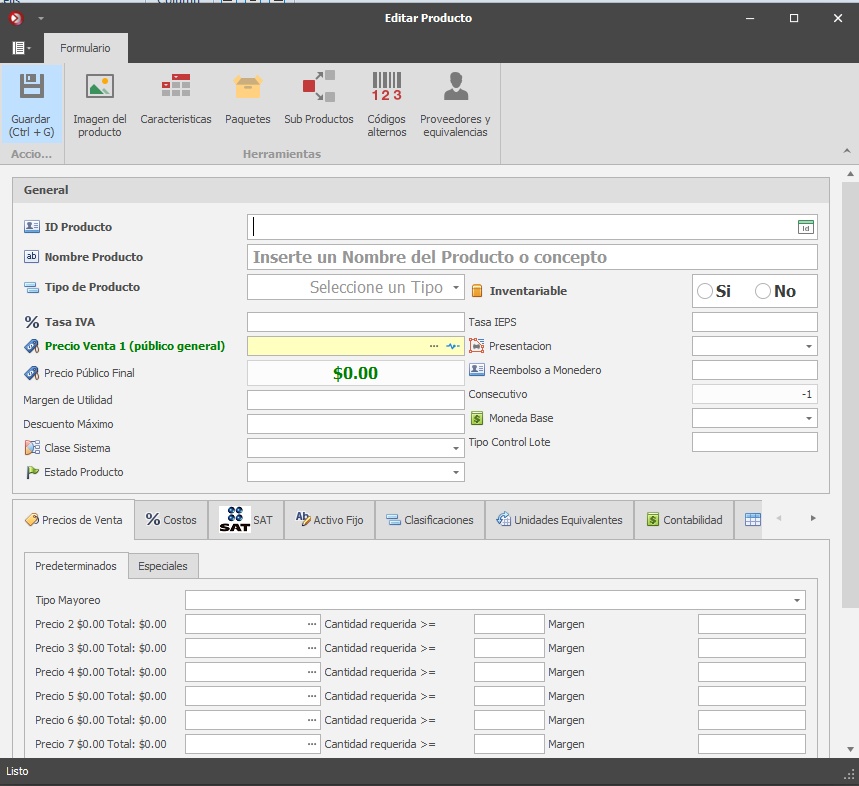Maximize the Editar Producto window
Screen dimensions: 859x786
[794, 19]
